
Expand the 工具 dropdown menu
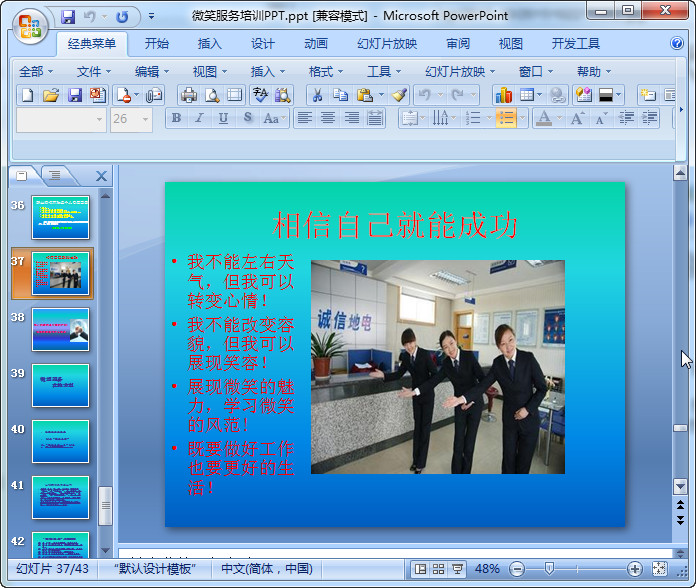coord(384,71)
